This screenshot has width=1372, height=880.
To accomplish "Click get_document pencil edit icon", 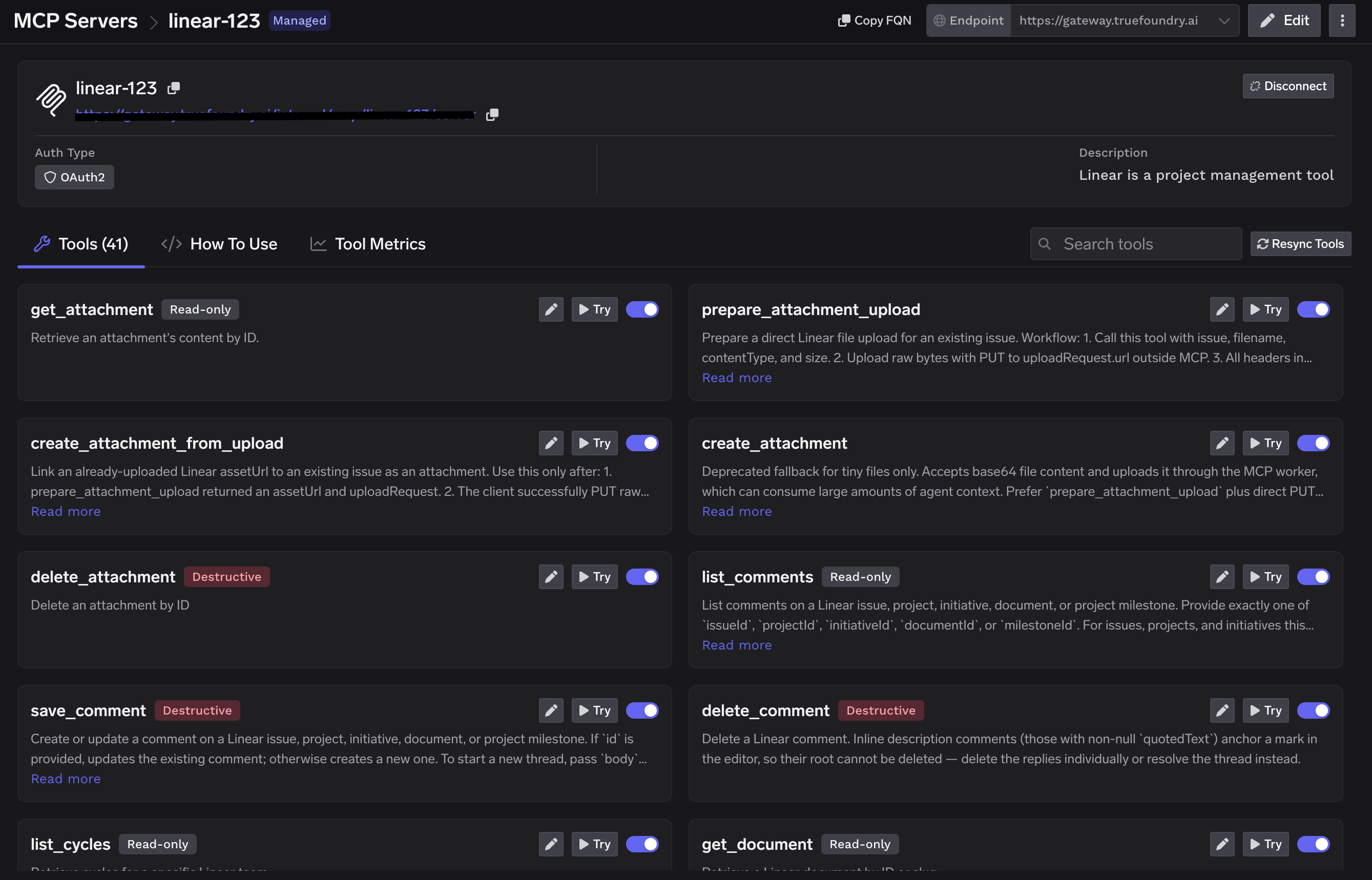I will [1222, 844].
